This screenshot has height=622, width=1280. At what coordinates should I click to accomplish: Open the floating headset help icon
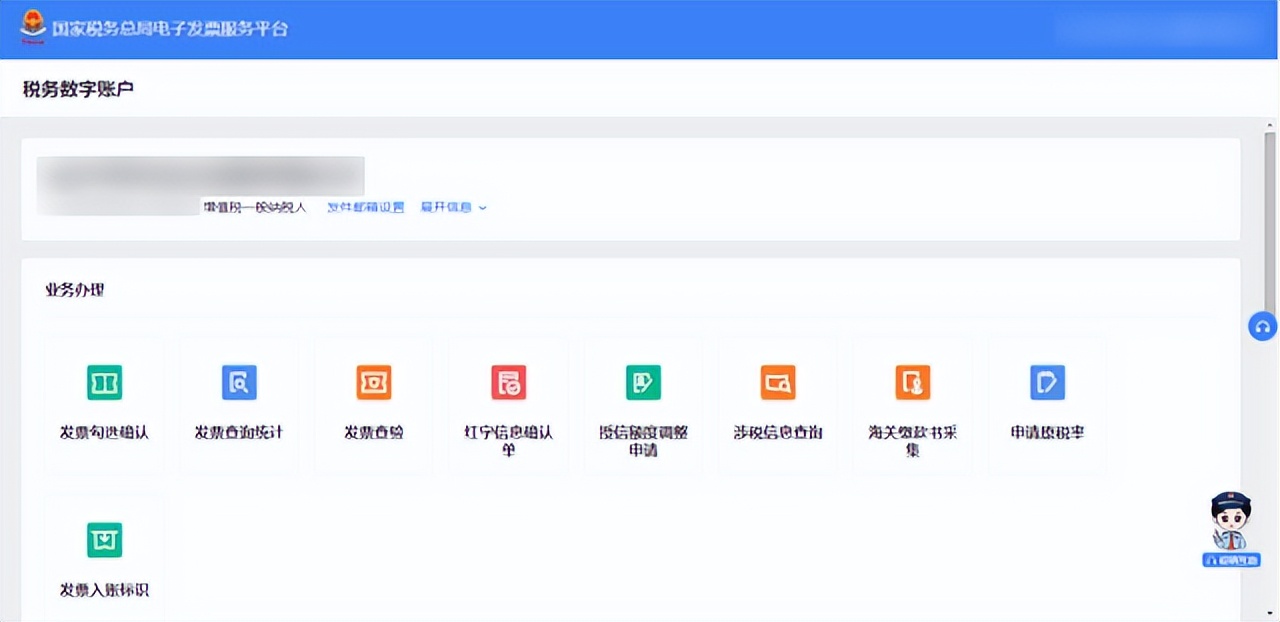click(x=1262, y=326)
